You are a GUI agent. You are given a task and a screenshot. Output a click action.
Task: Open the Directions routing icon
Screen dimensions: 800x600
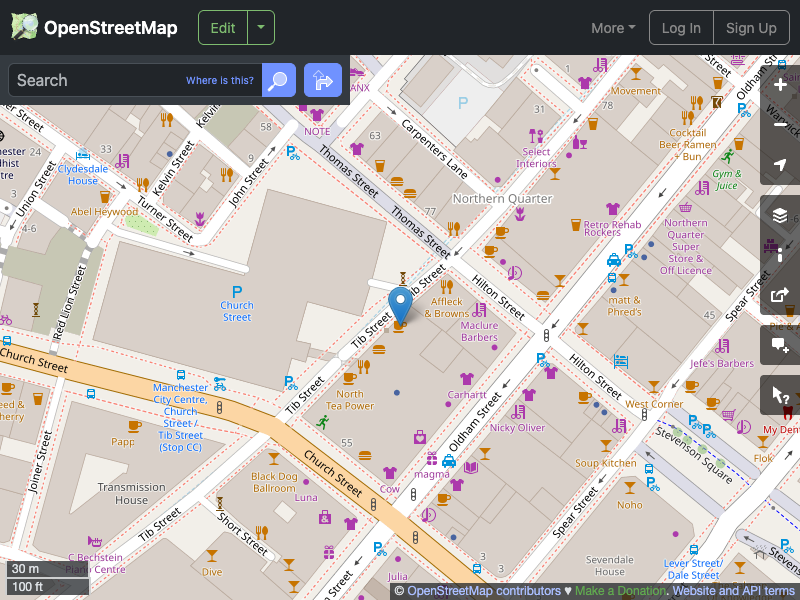click(x=322, y=80)
